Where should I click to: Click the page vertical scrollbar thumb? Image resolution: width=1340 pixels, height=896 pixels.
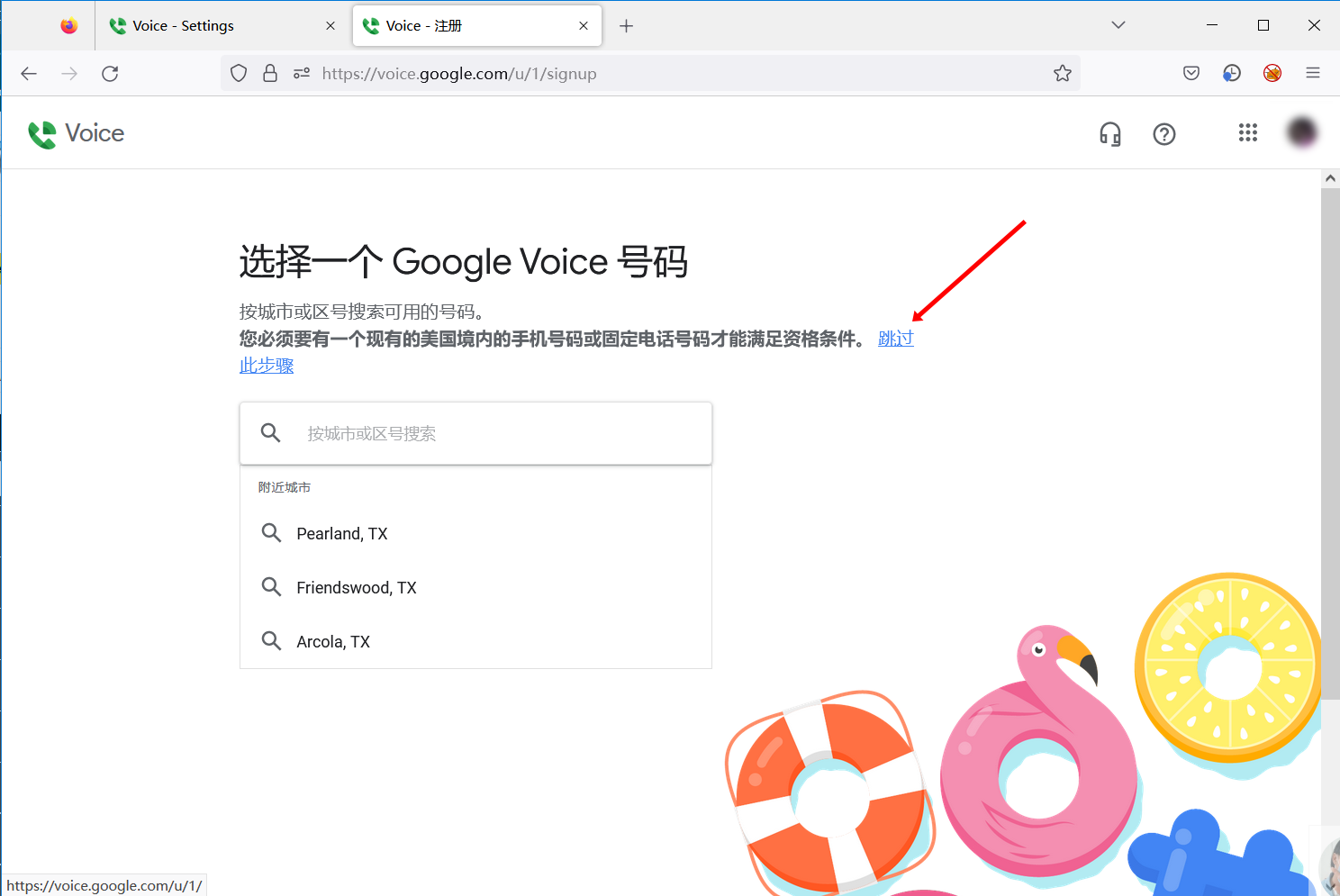[1330, 444]
